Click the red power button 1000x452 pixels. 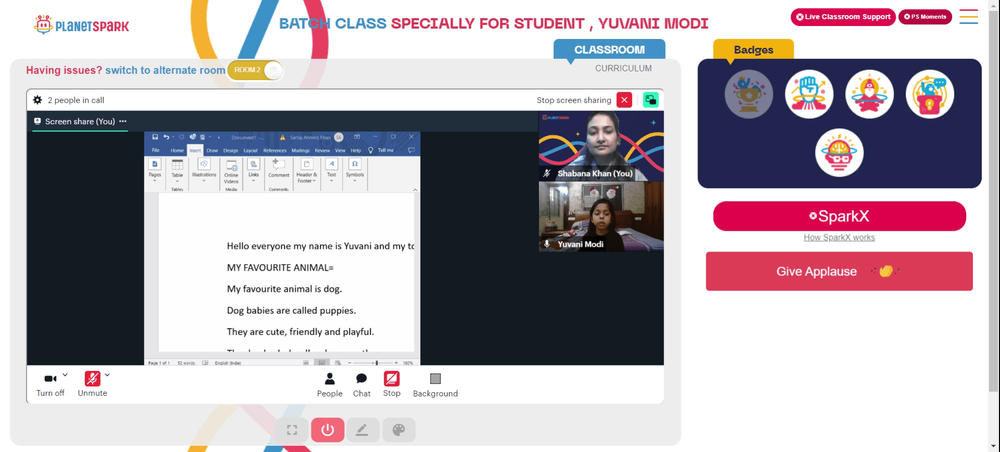(x=328, y=430)
